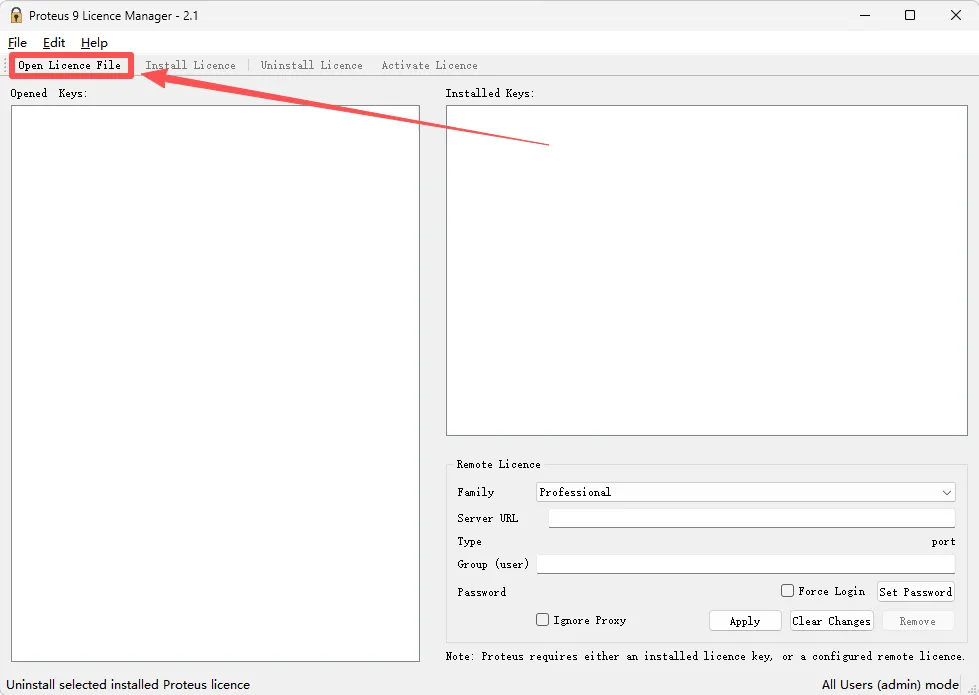
Task: Click Uninstall Licence toolbar button
Action: click(312, 65)
